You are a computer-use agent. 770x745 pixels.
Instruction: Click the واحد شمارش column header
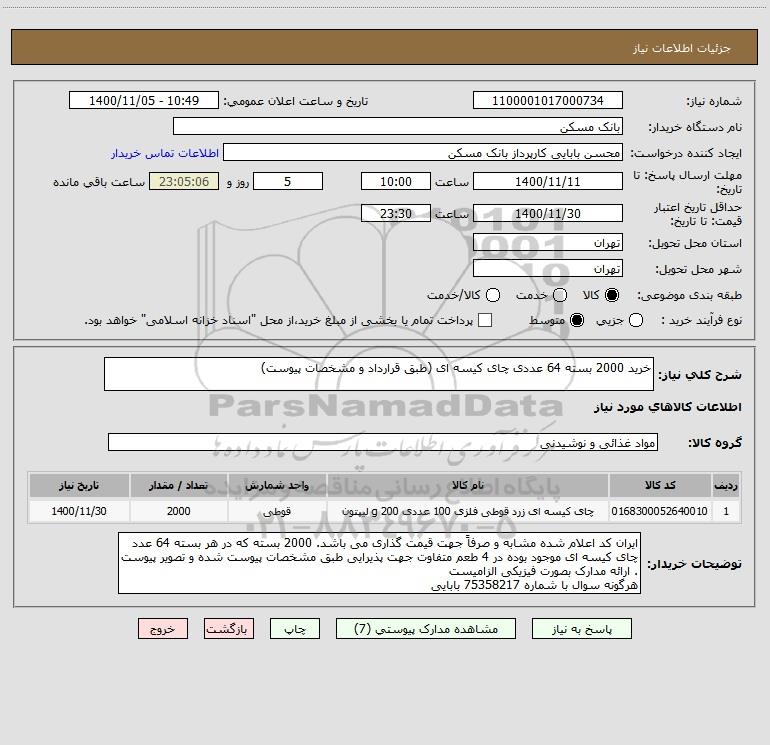(277, 485)
